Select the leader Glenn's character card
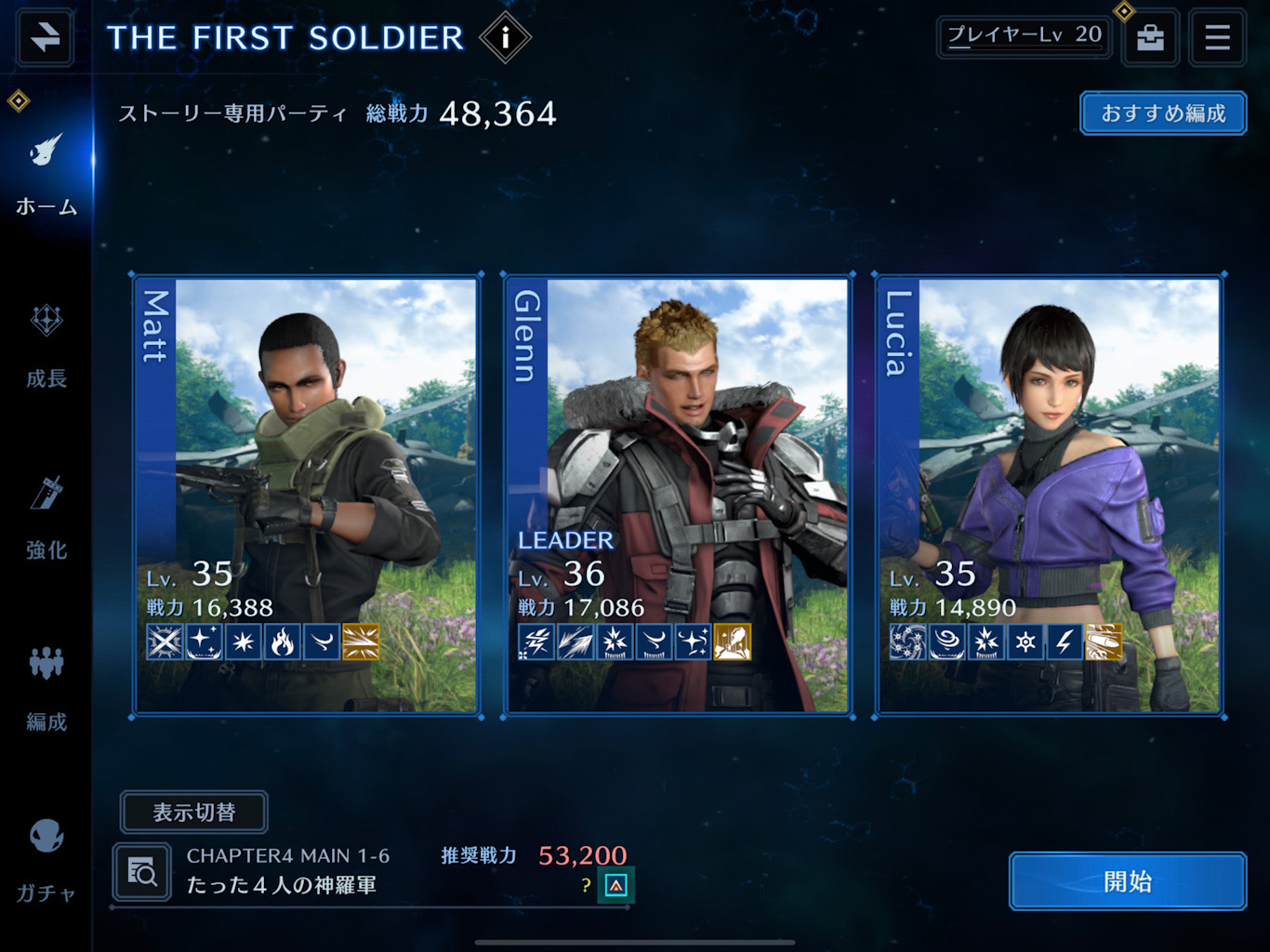The image size is (1270, 952). [x=678, y=496]
